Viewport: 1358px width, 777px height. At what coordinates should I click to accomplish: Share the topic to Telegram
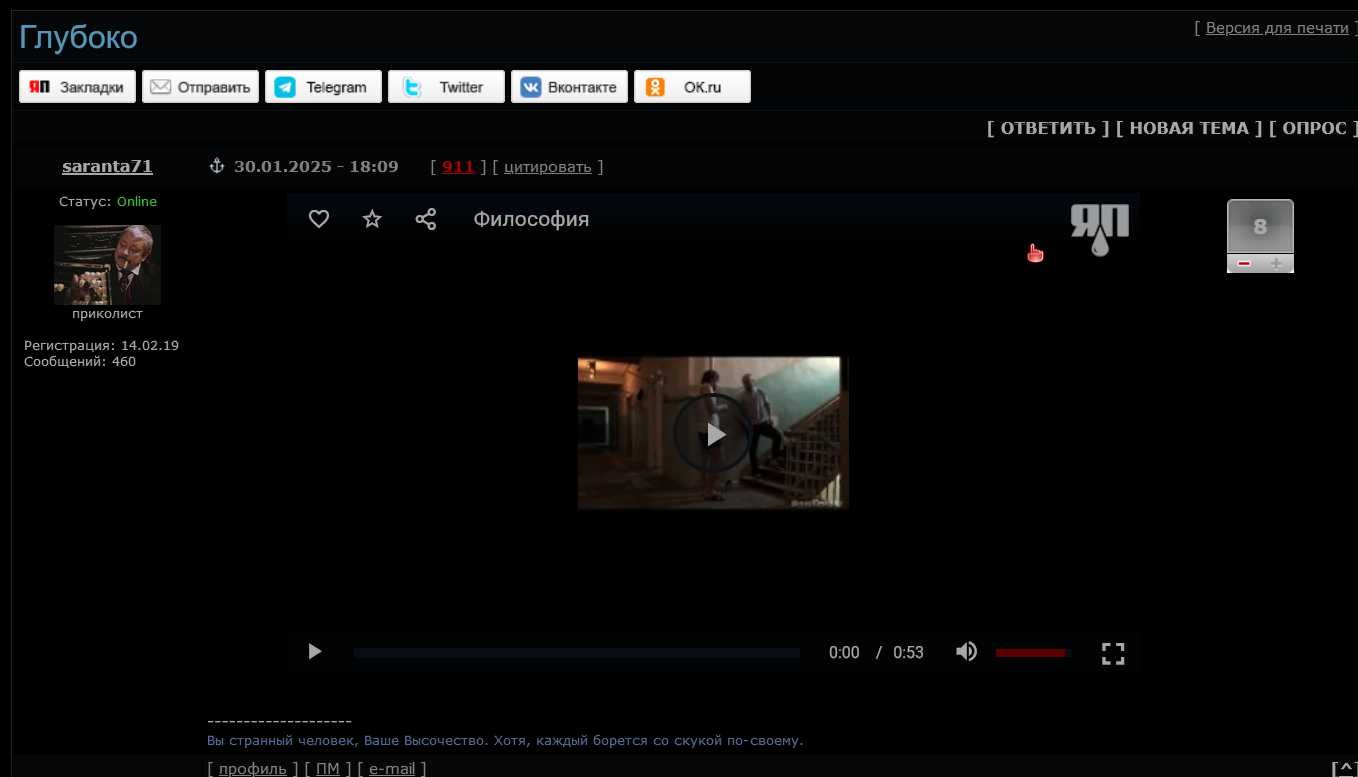(x=323, y=87)
